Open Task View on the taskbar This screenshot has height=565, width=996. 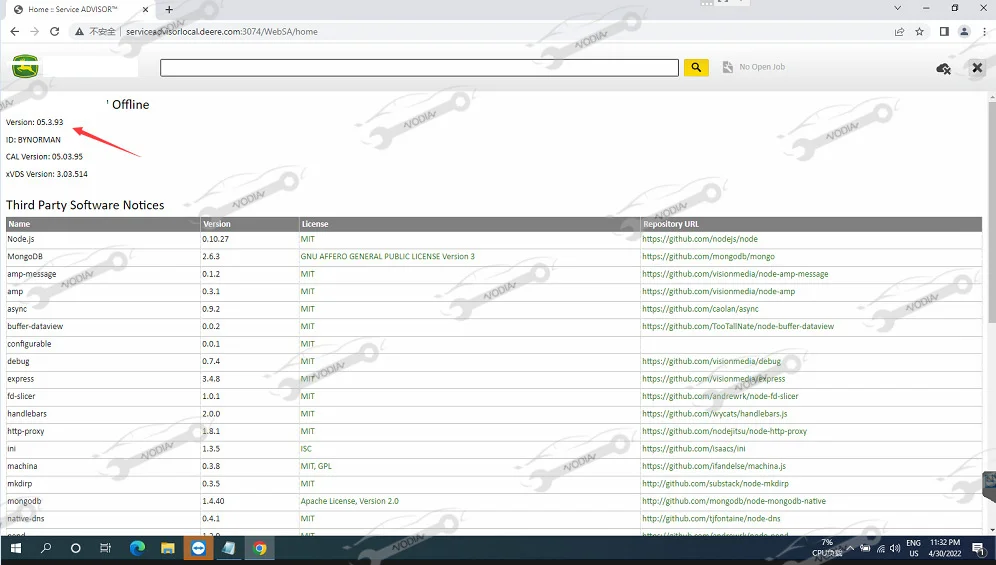(x=105, y=548)
